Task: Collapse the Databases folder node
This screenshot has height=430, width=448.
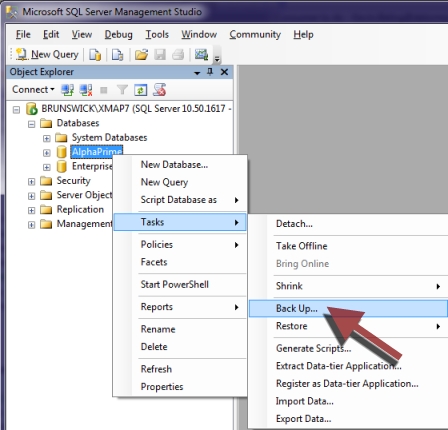Action: (31, 124)
